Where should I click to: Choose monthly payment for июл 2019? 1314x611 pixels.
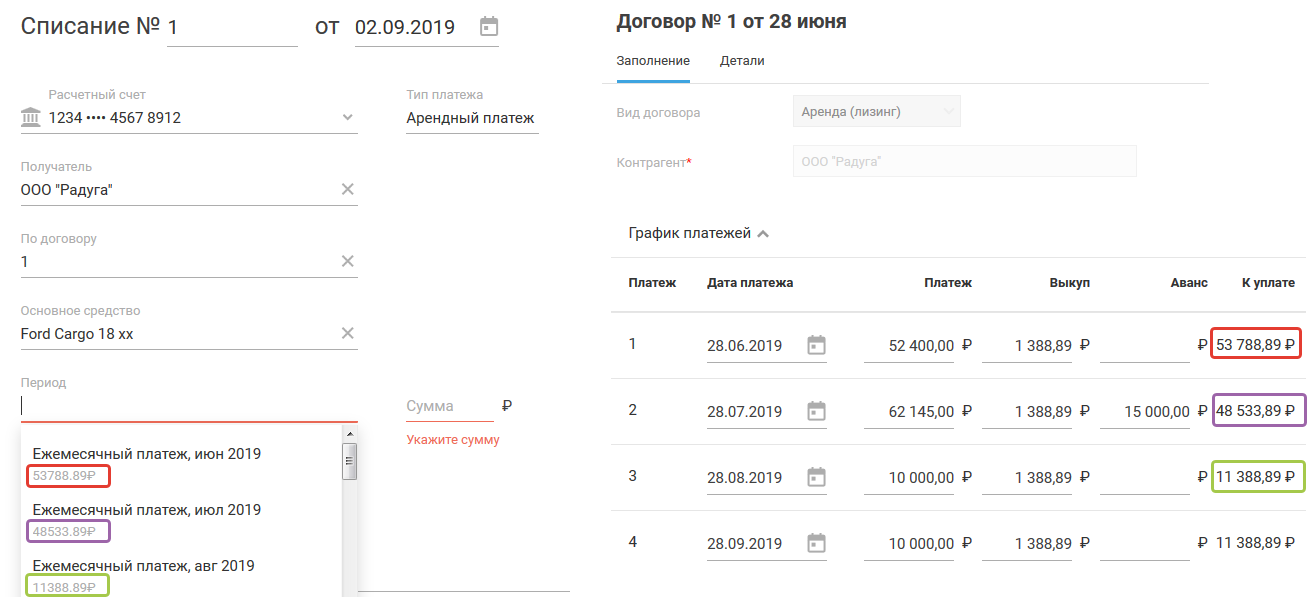point(146,510)
